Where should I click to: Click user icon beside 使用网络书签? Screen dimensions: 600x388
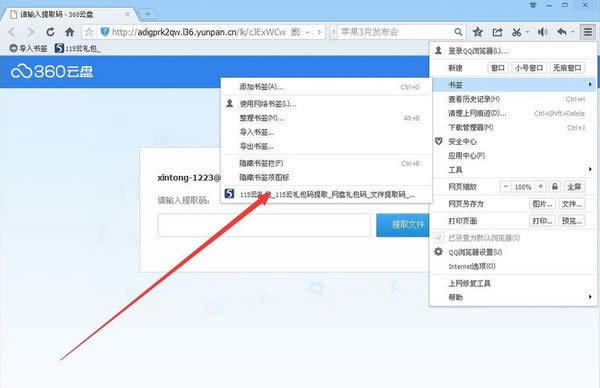point(230,103)
